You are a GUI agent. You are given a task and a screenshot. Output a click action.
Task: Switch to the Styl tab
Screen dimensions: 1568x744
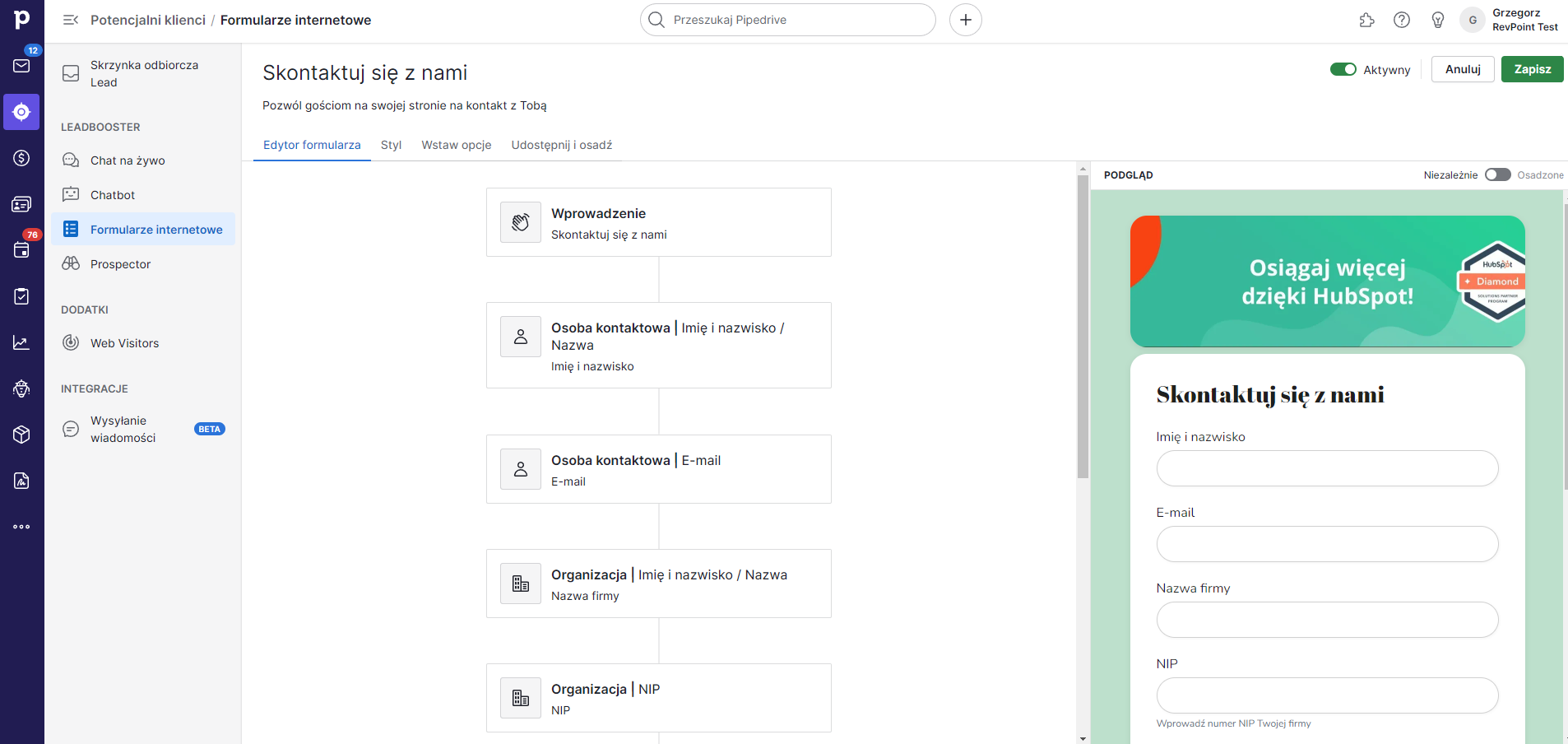tap(391, 145)
